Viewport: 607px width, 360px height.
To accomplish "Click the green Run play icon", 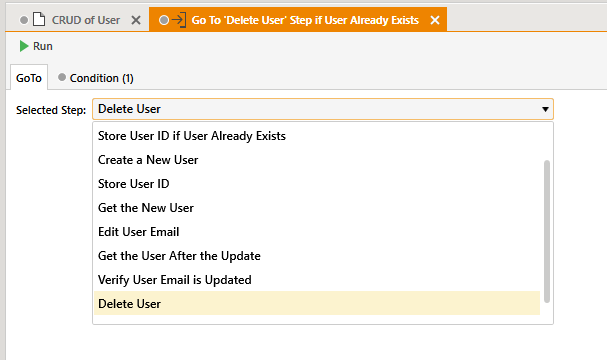I will (24, 46).
